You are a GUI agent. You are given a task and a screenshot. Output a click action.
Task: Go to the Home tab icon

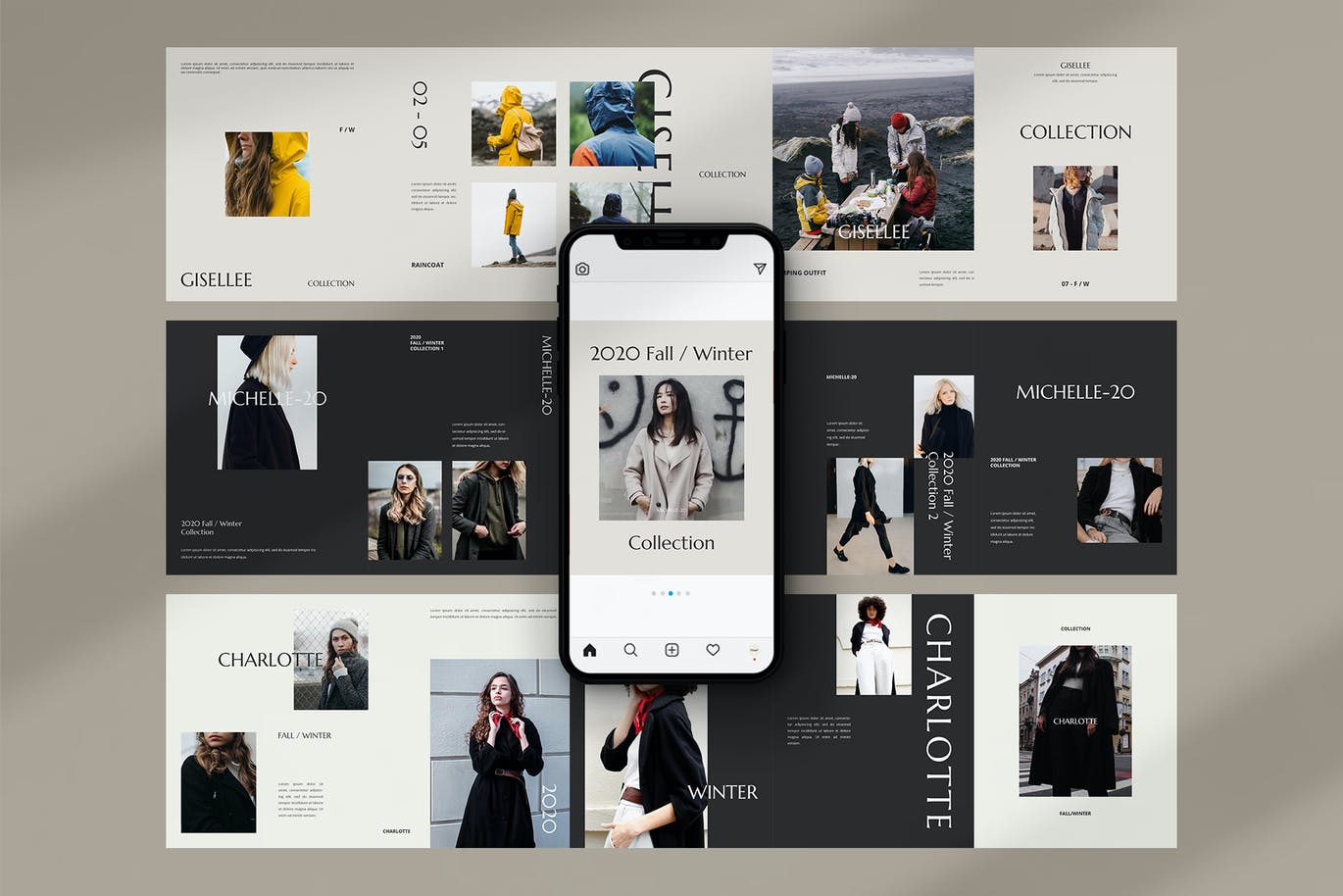coord(589,650)
